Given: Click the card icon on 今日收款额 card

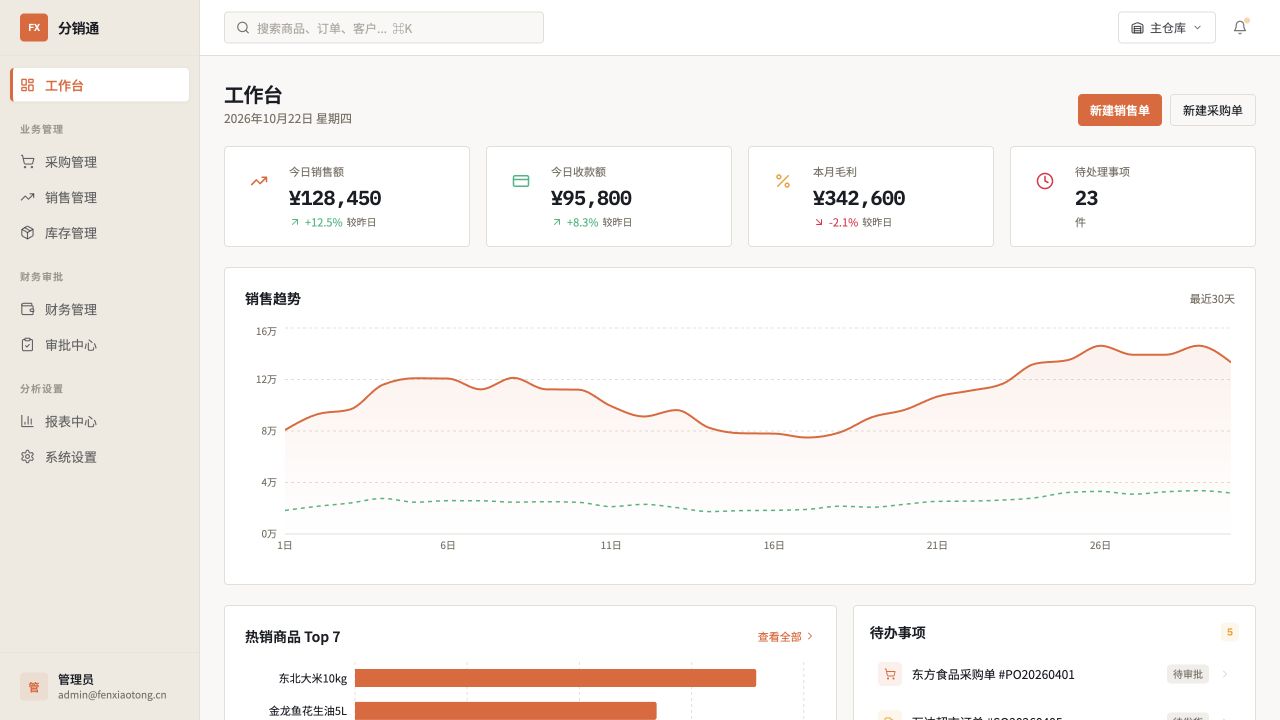Looking at the screenshot, I should [x=521, y=181].
